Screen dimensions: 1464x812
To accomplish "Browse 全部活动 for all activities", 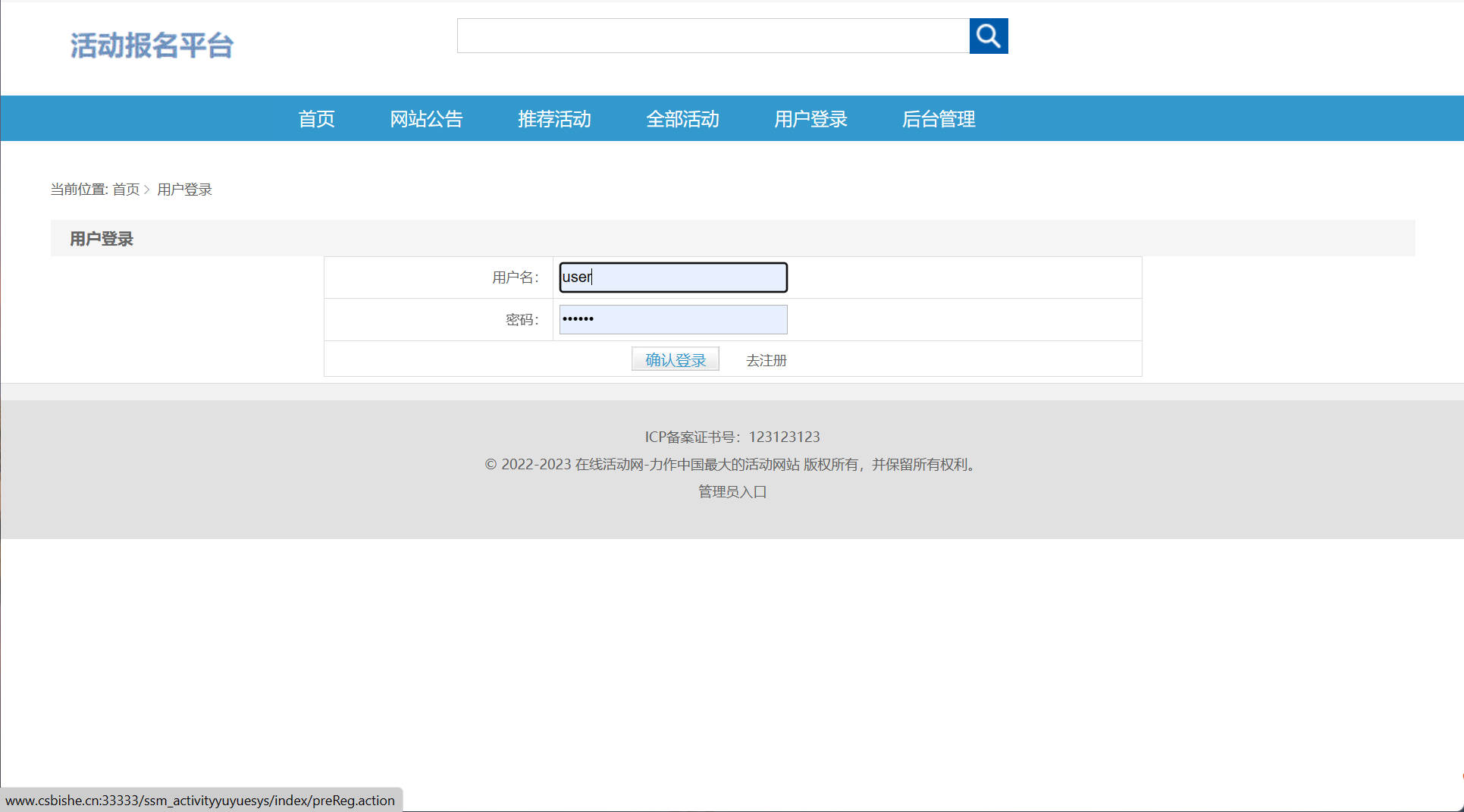I will coord(682,118).
